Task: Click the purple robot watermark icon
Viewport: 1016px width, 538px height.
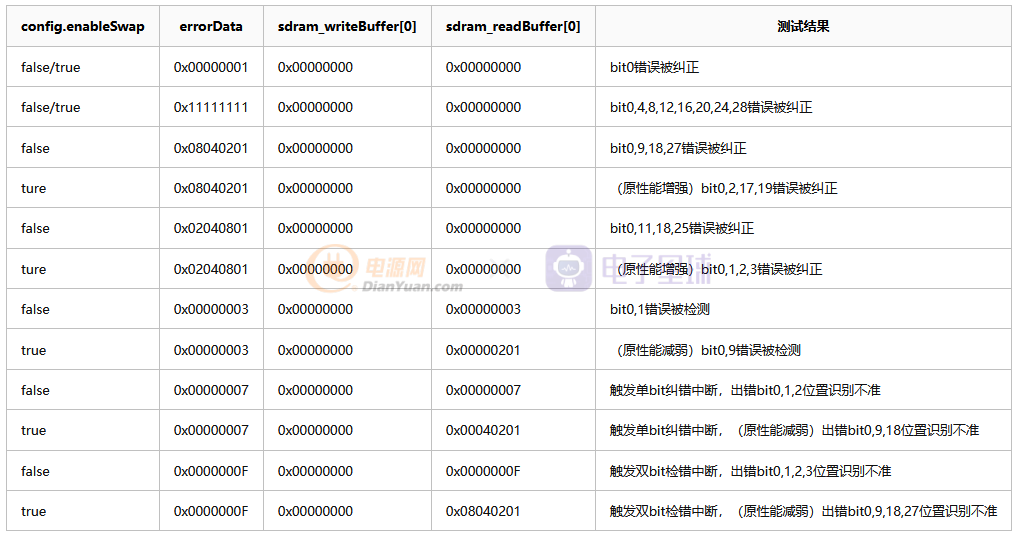Action: click(568, 269)
